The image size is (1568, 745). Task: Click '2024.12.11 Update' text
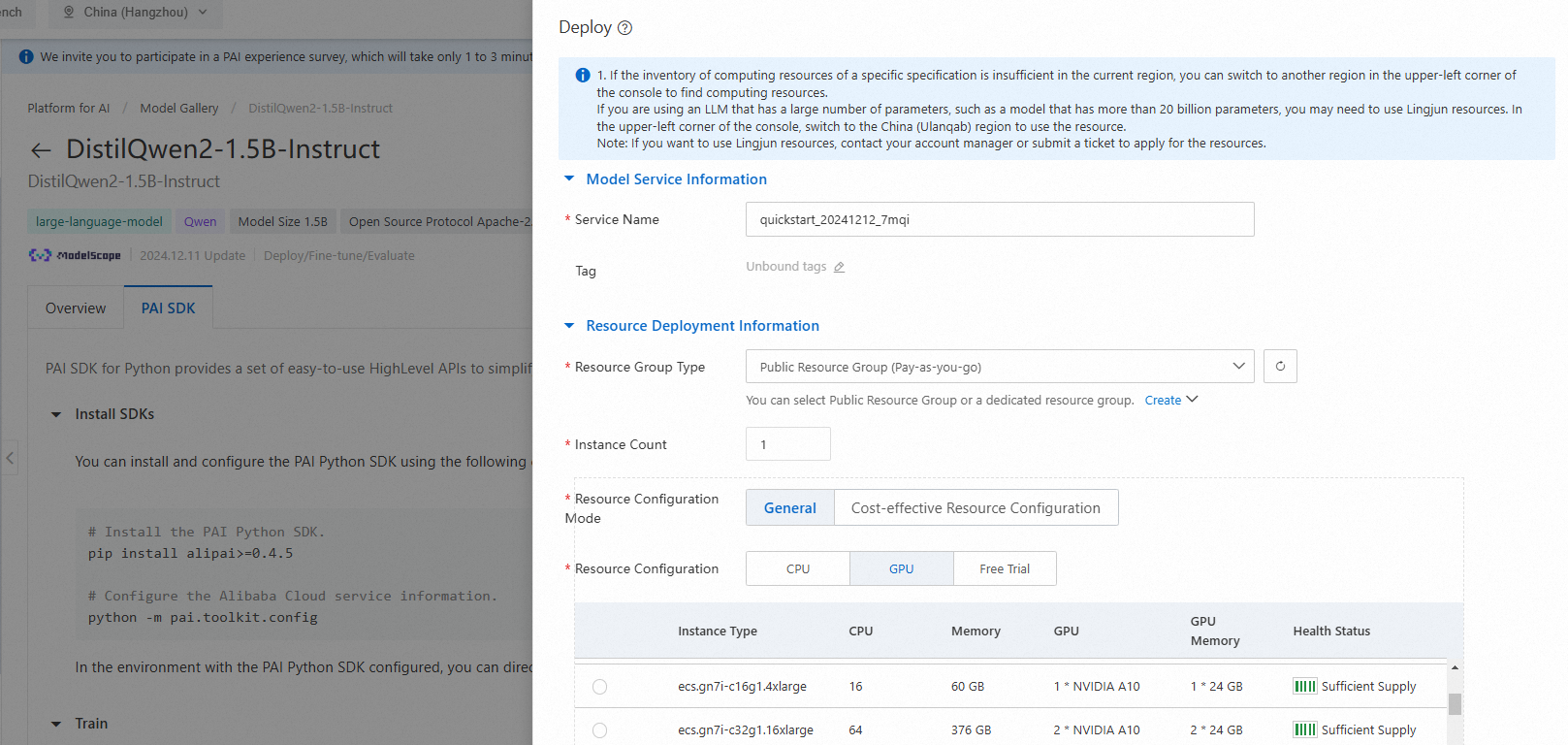click(x=192, y=256)
